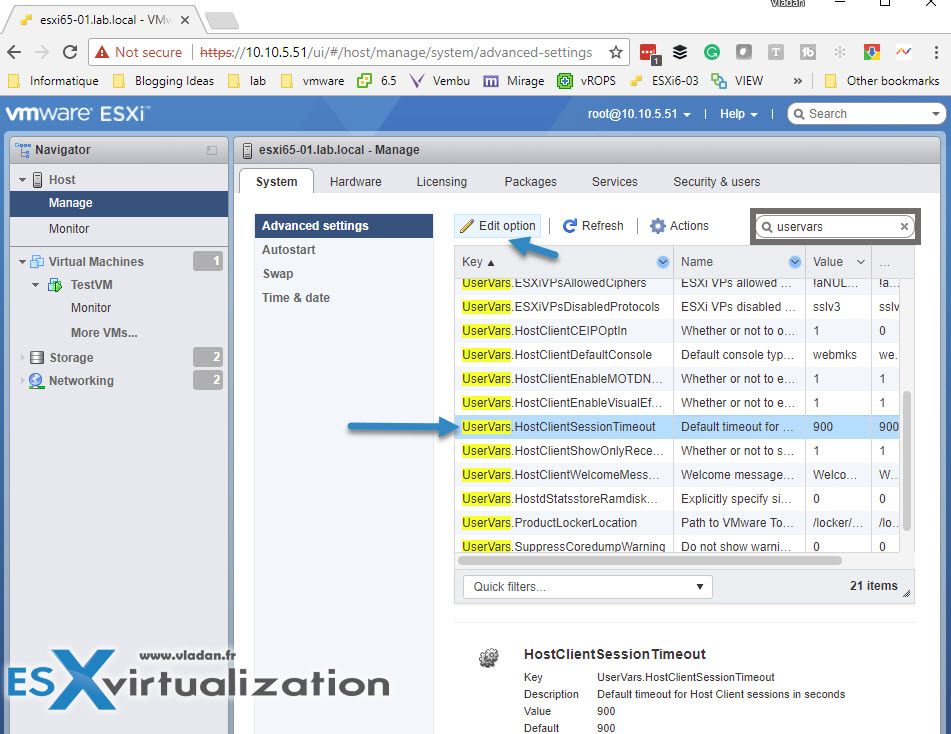Select Advanced settings in the sidebar

click(344, 226)
